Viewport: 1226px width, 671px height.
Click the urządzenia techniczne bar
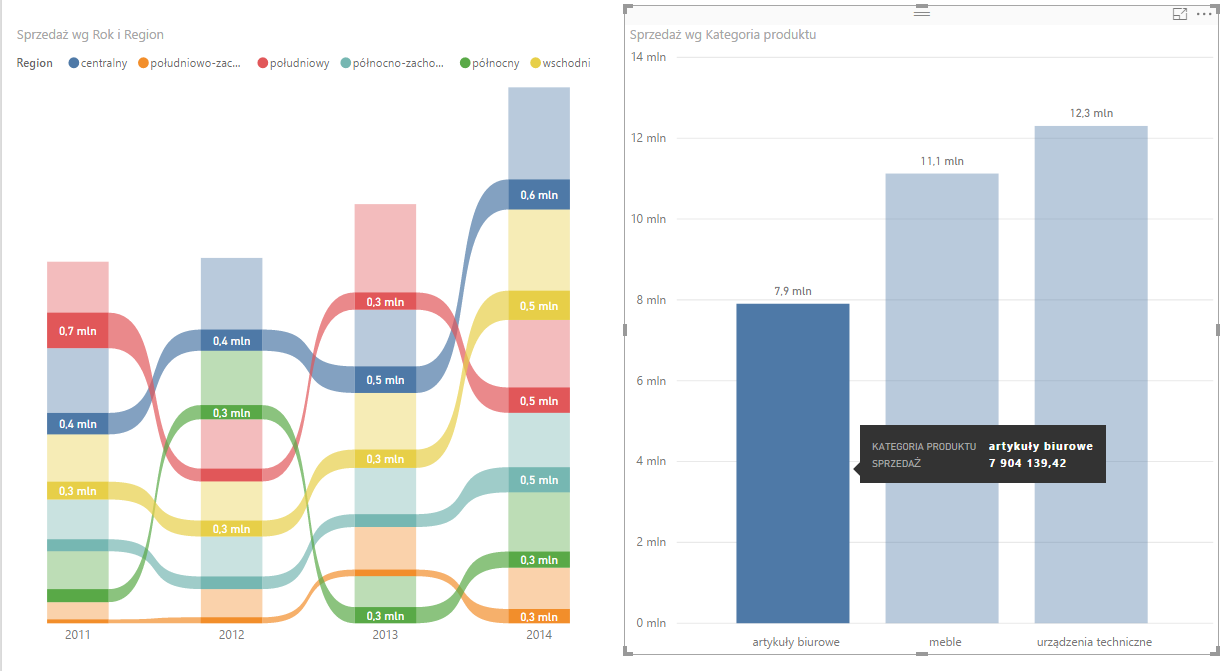point(1091,374)
